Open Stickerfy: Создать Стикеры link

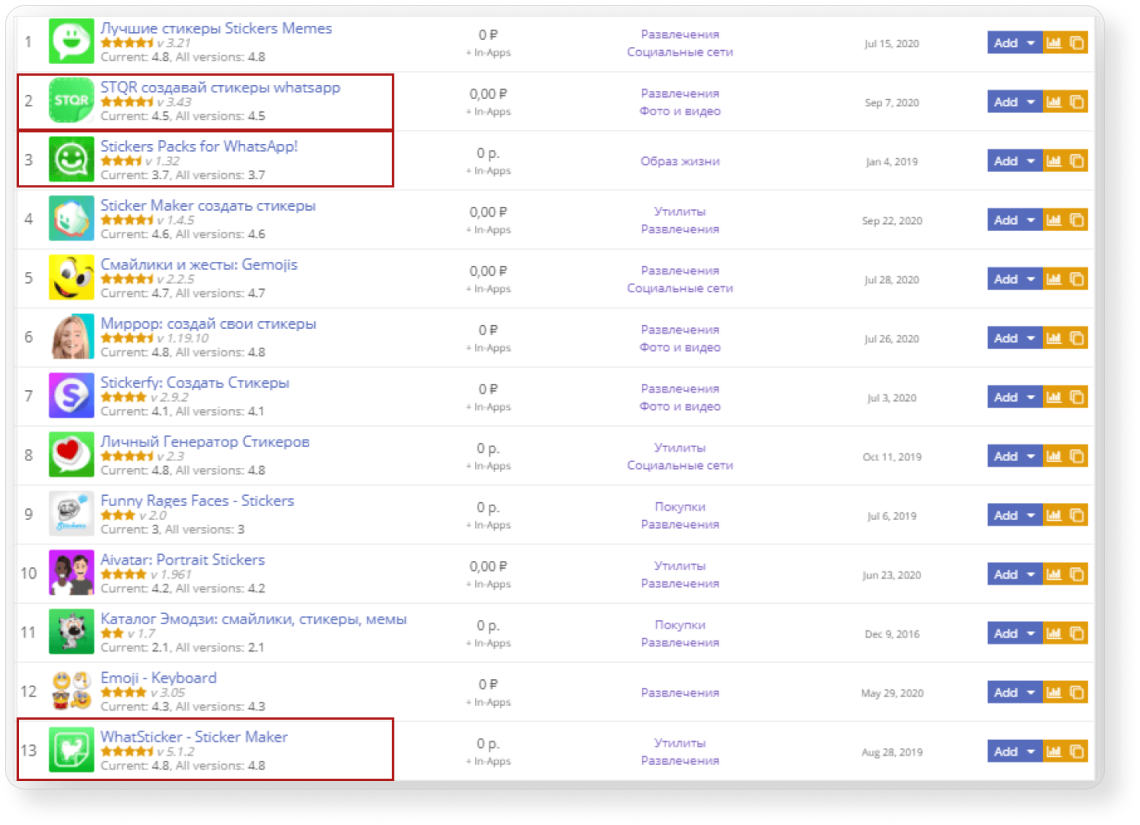pos(195,382)
